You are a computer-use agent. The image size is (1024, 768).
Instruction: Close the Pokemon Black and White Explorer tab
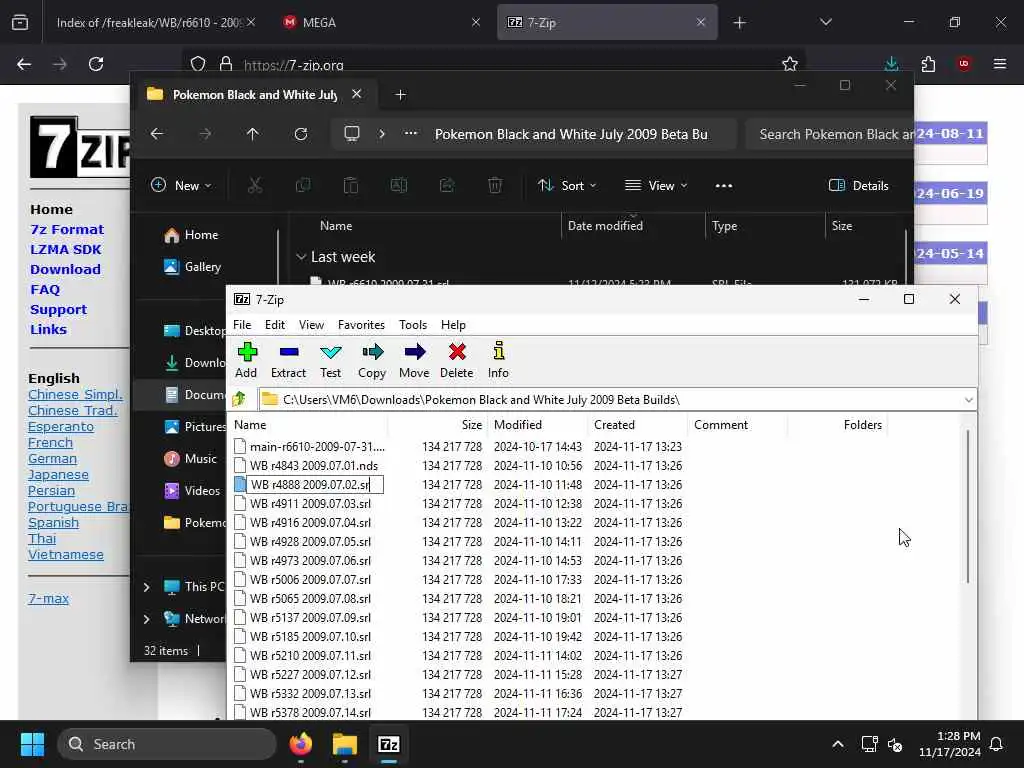(x=357, y=94)
